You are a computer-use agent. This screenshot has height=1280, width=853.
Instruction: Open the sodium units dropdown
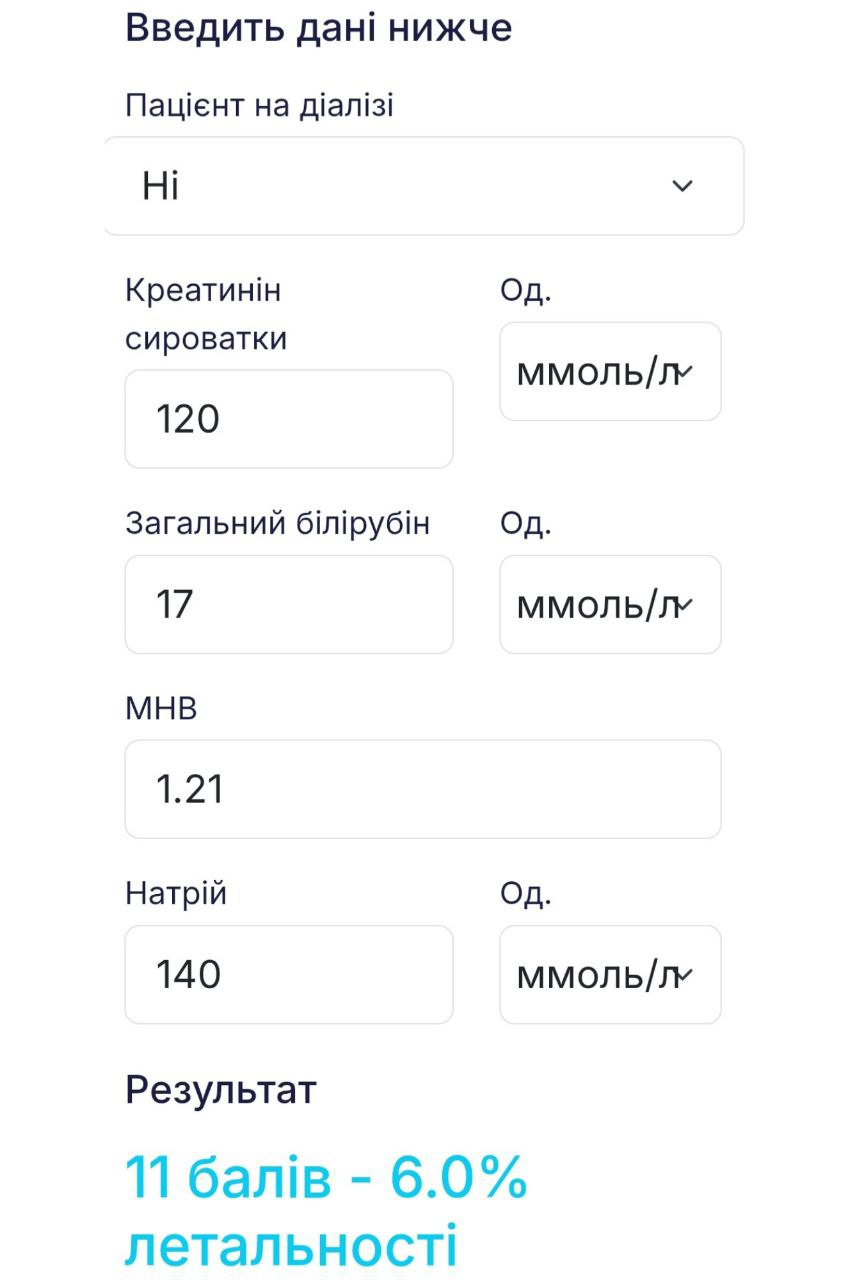[x=610, y=974]
